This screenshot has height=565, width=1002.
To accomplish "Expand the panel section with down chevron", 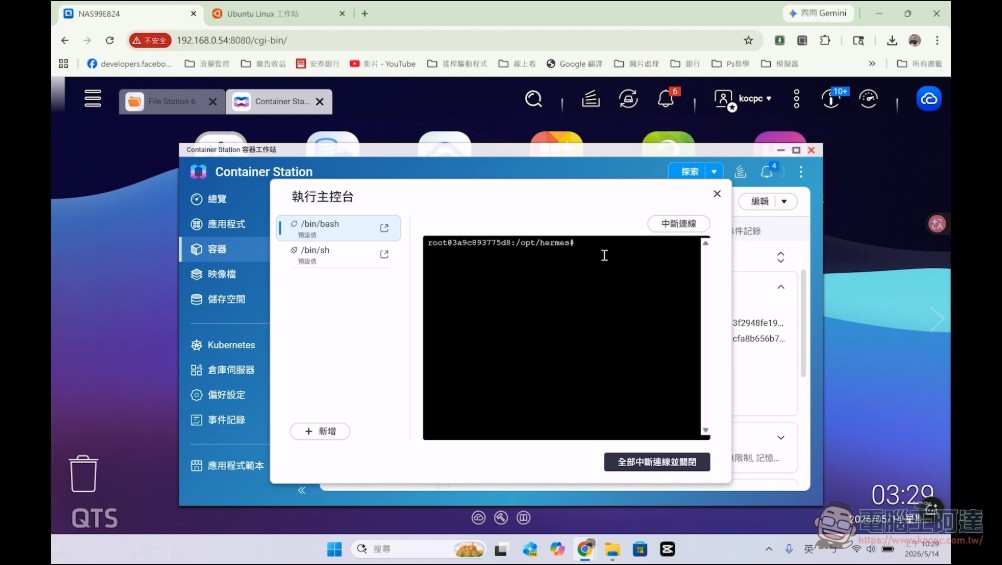I will 780,438.
